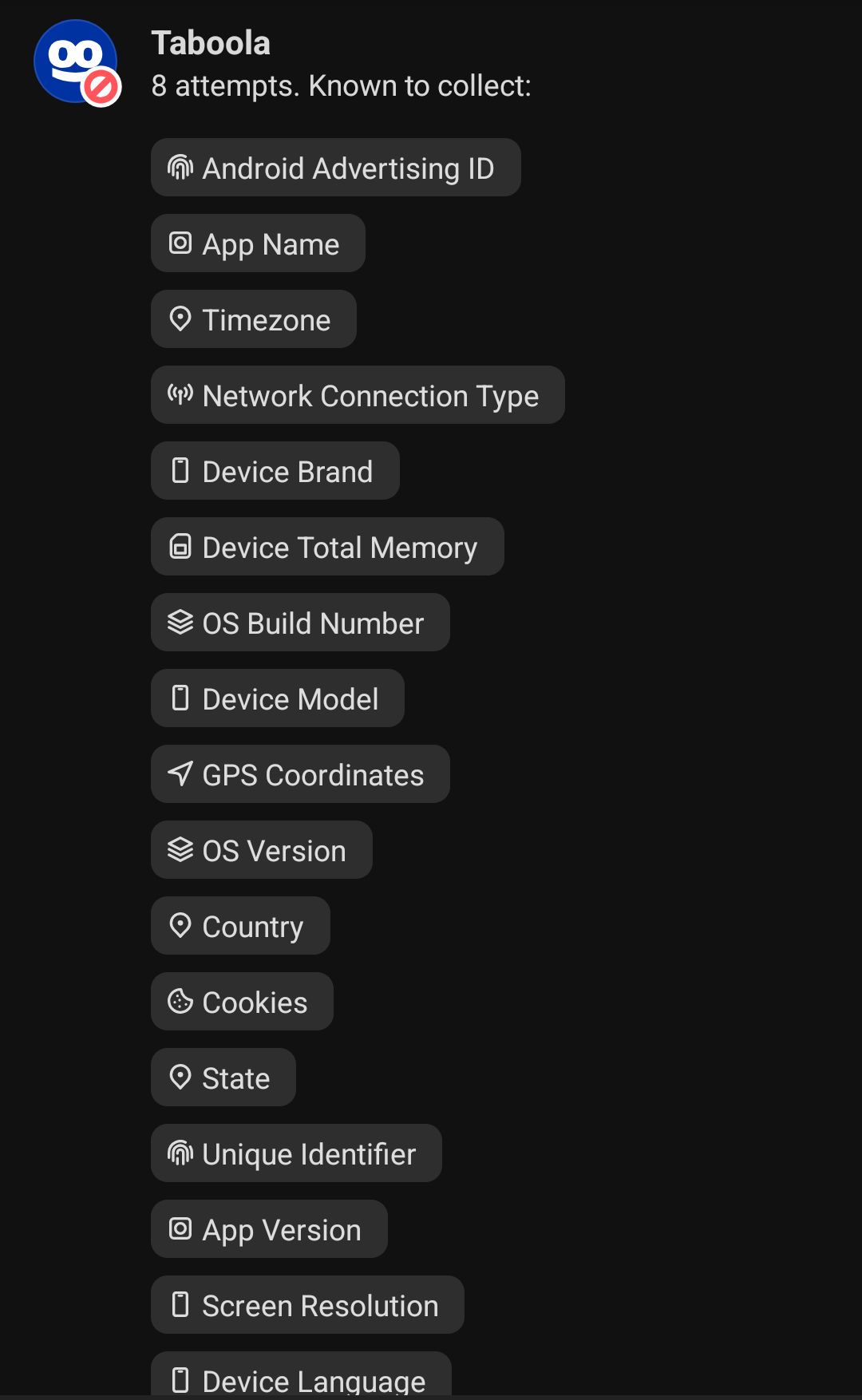This screenshot has height=1400, width=862.
Task: Select the Device Brand chip
Action: (275, 471)
